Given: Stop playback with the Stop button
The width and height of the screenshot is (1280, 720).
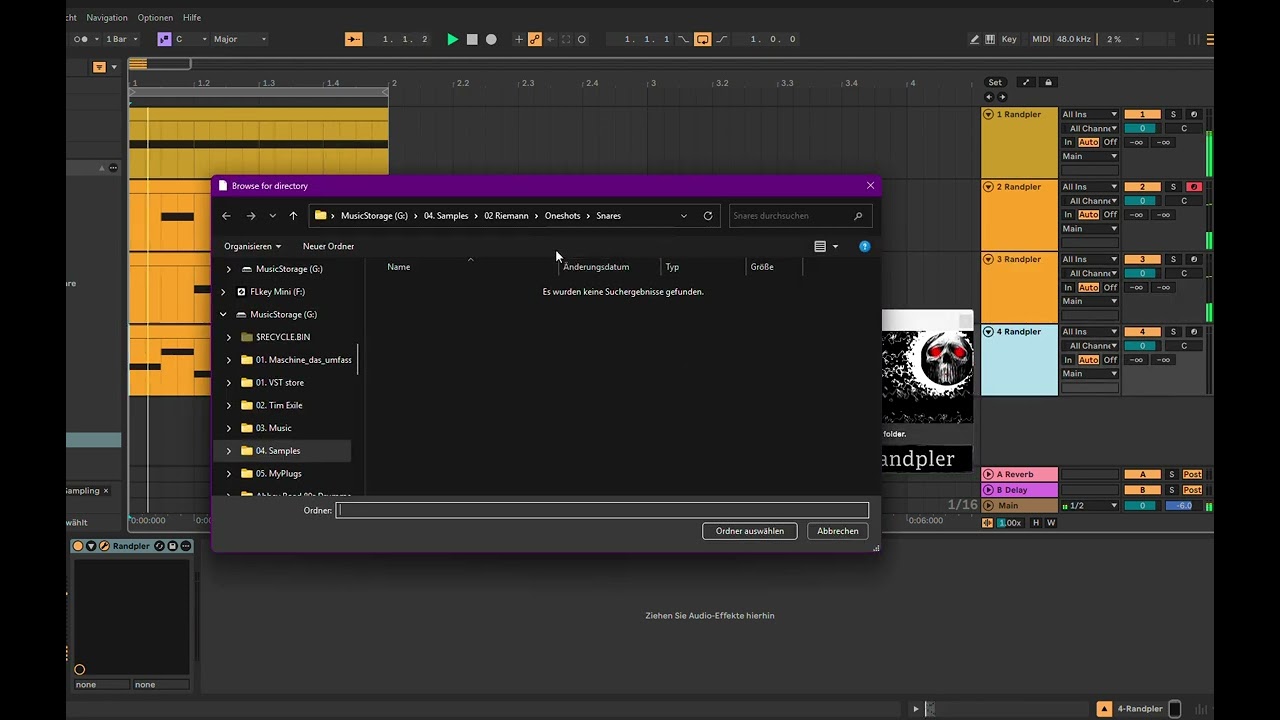Looking at the screenshot, I should [x=472, y=39].
